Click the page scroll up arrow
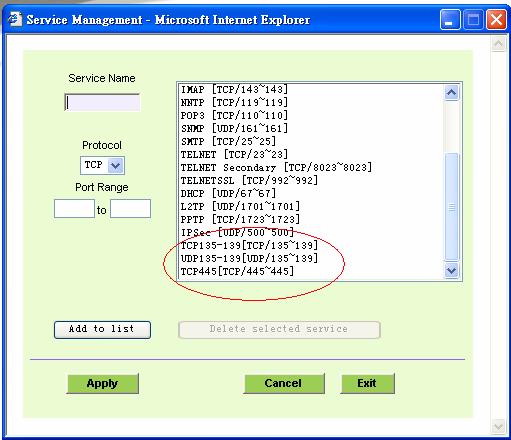Viewport: 511px width, 440px height. 498,44
